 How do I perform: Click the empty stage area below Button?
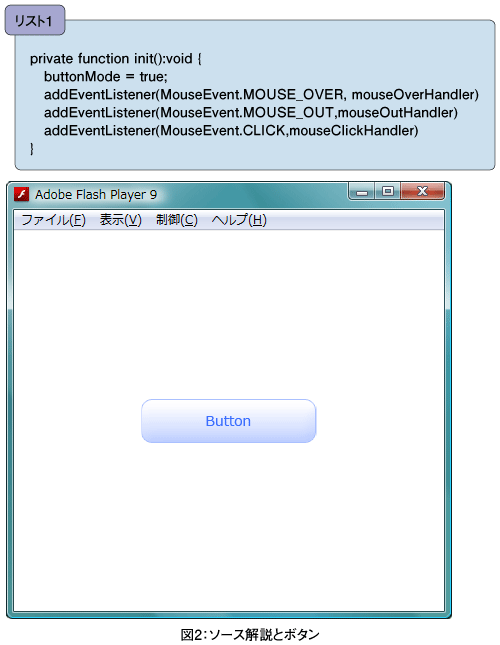click(x=229, y=527)
